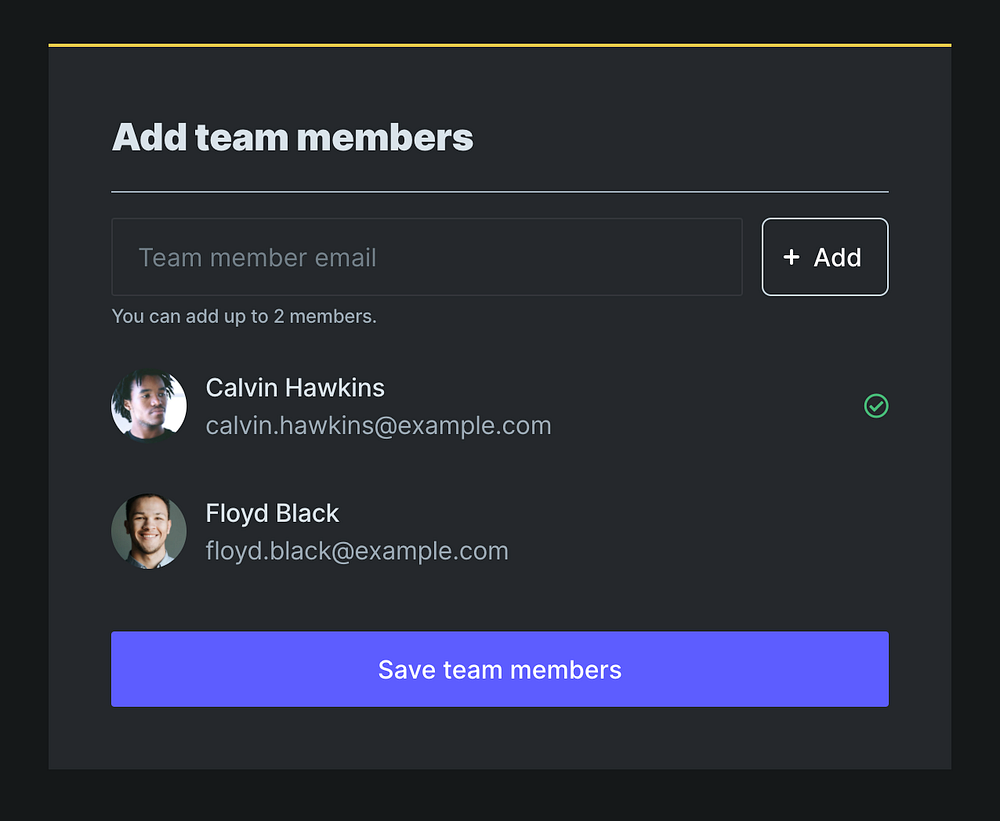Click calvin.hawkins@example.com email text
Screen dimensions: 1000x821
click(x=378, y=426)
